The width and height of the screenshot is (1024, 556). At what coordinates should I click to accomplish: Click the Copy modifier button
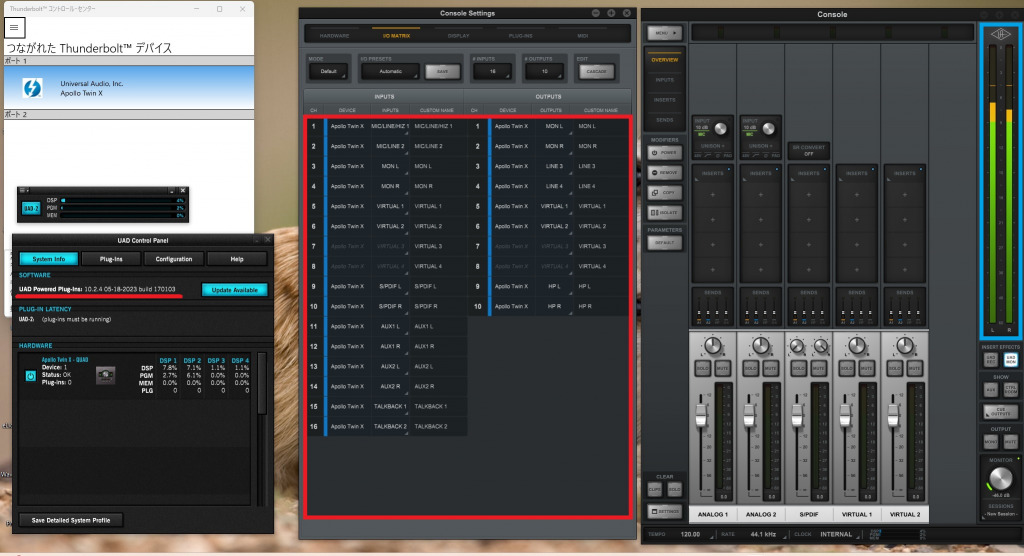663,192
